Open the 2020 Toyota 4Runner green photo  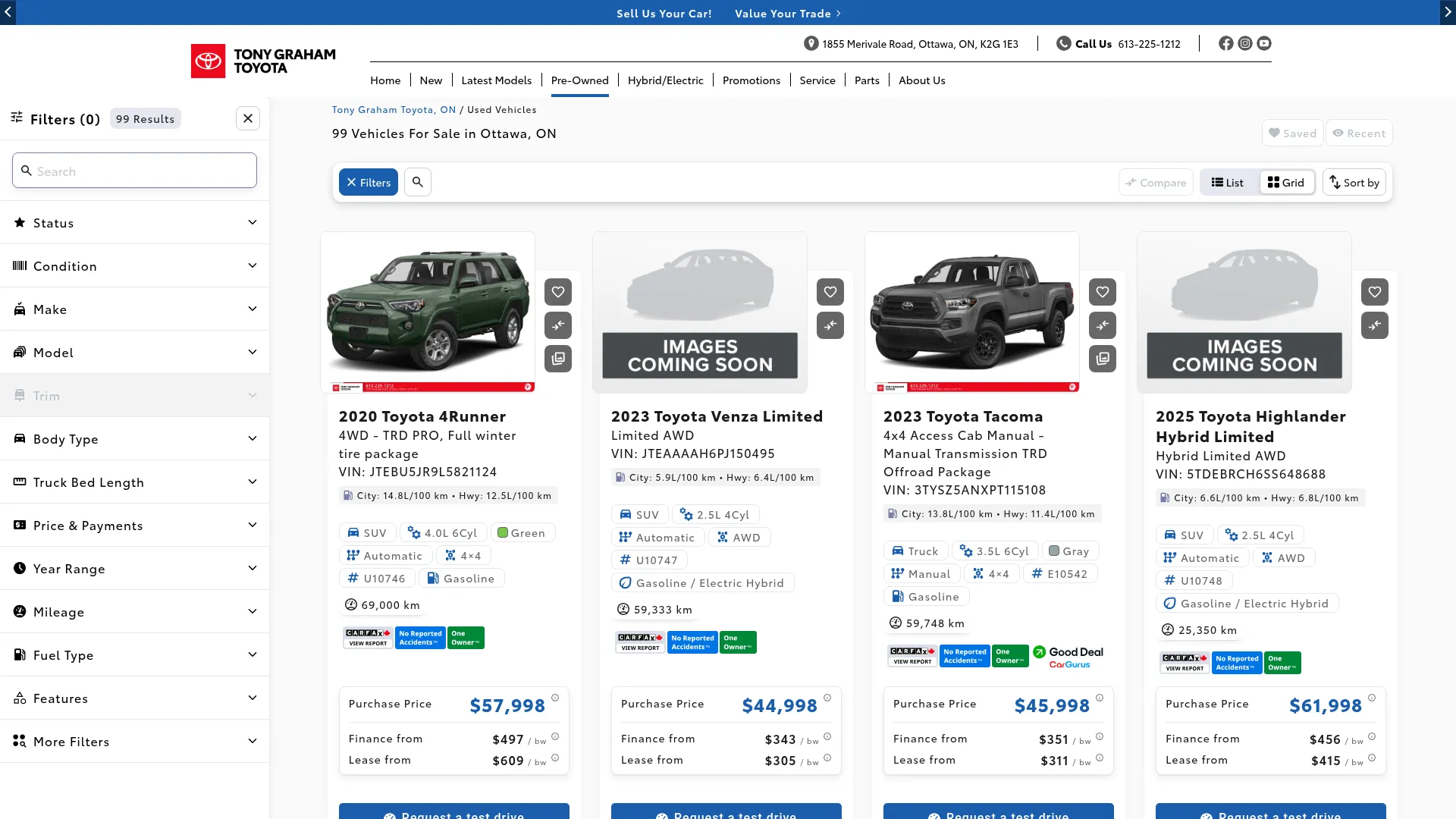click(428, 312)
